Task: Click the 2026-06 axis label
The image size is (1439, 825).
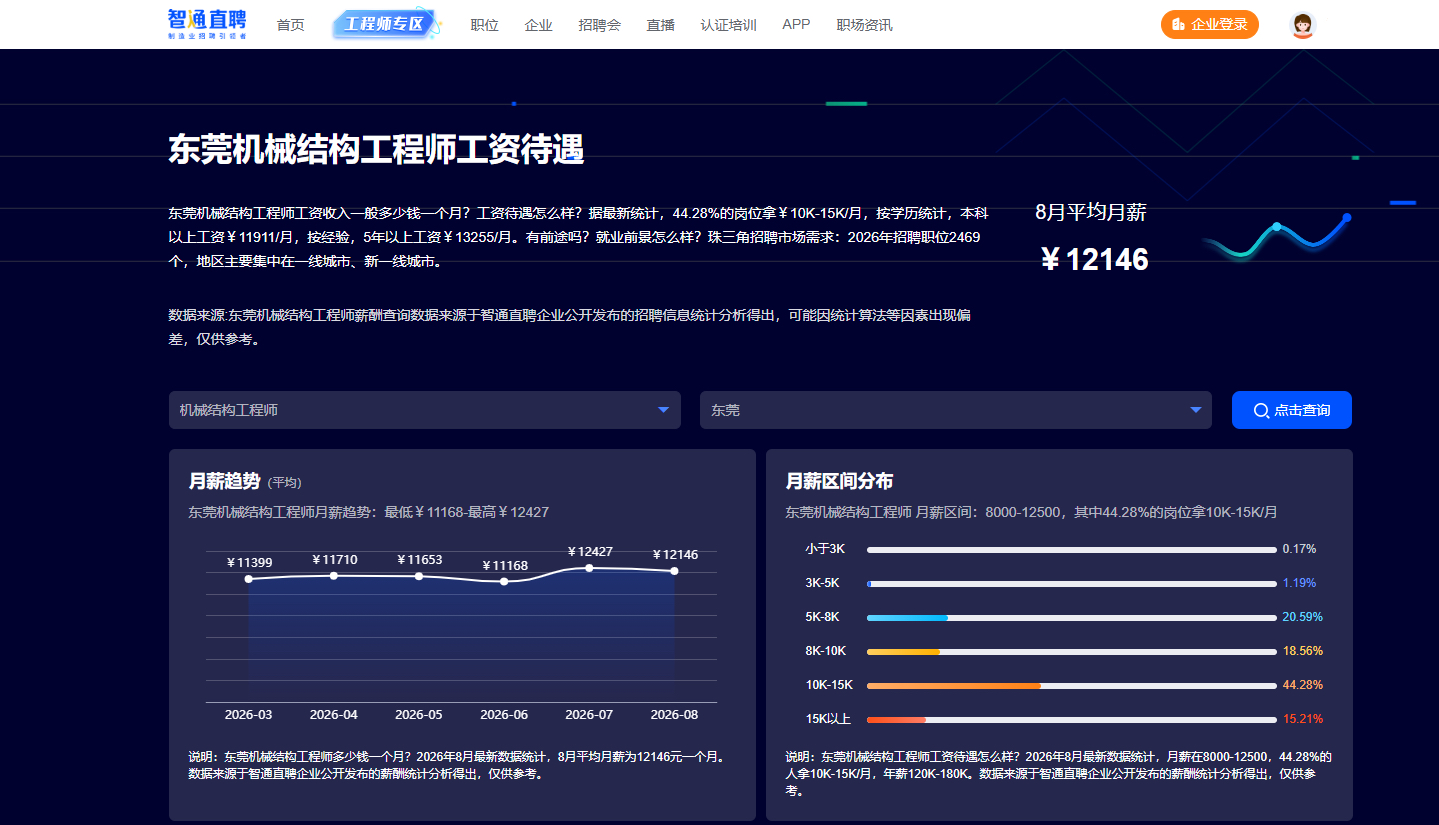Action: tap(504, 715)
